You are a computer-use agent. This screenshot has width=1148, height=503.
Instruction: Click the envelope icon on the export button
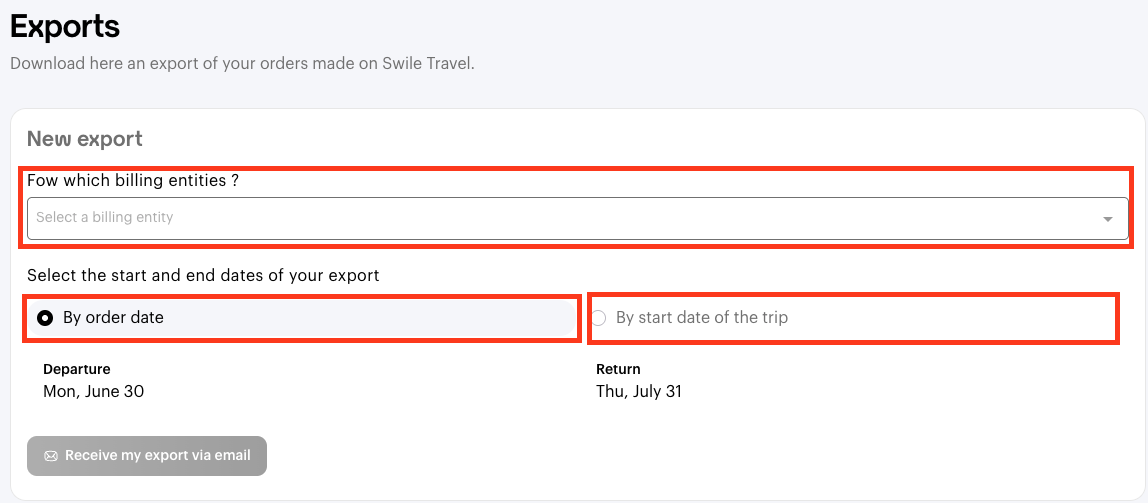pyautogui.click(x=51, y=456)
